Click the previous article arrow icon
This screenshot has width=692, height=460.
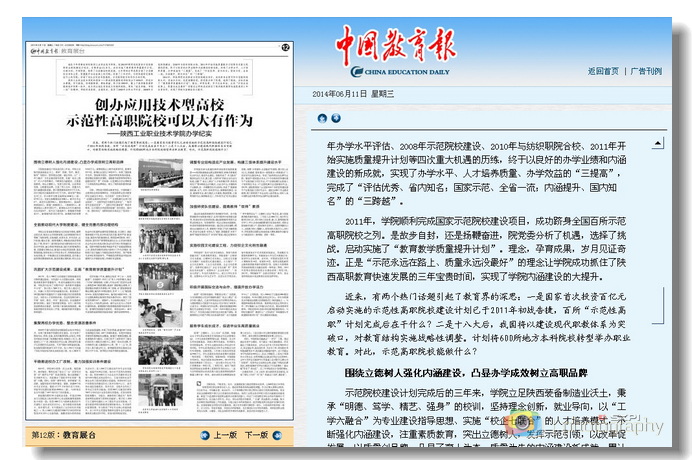pyautogui.click(x=321, y=119)
